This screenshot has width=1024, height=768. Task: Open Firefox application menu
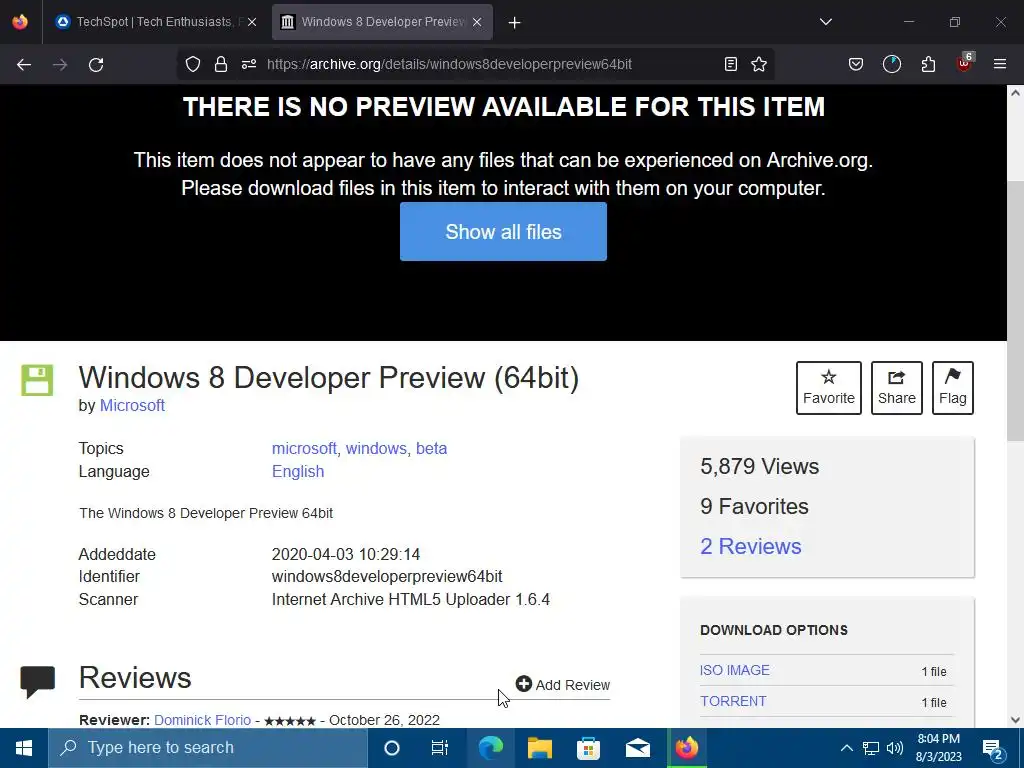pyautogui.click(x=1000, y=64)
